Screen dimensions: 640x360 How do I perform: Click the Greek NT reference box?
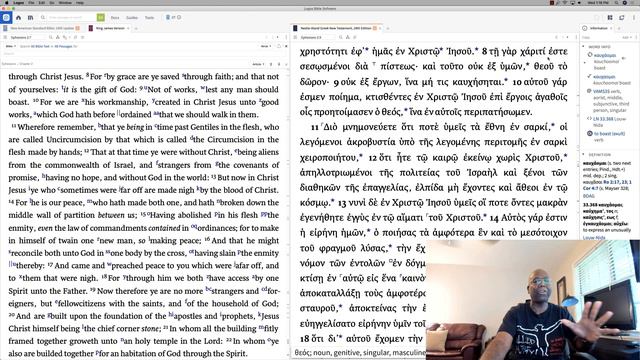coord(318,37)
